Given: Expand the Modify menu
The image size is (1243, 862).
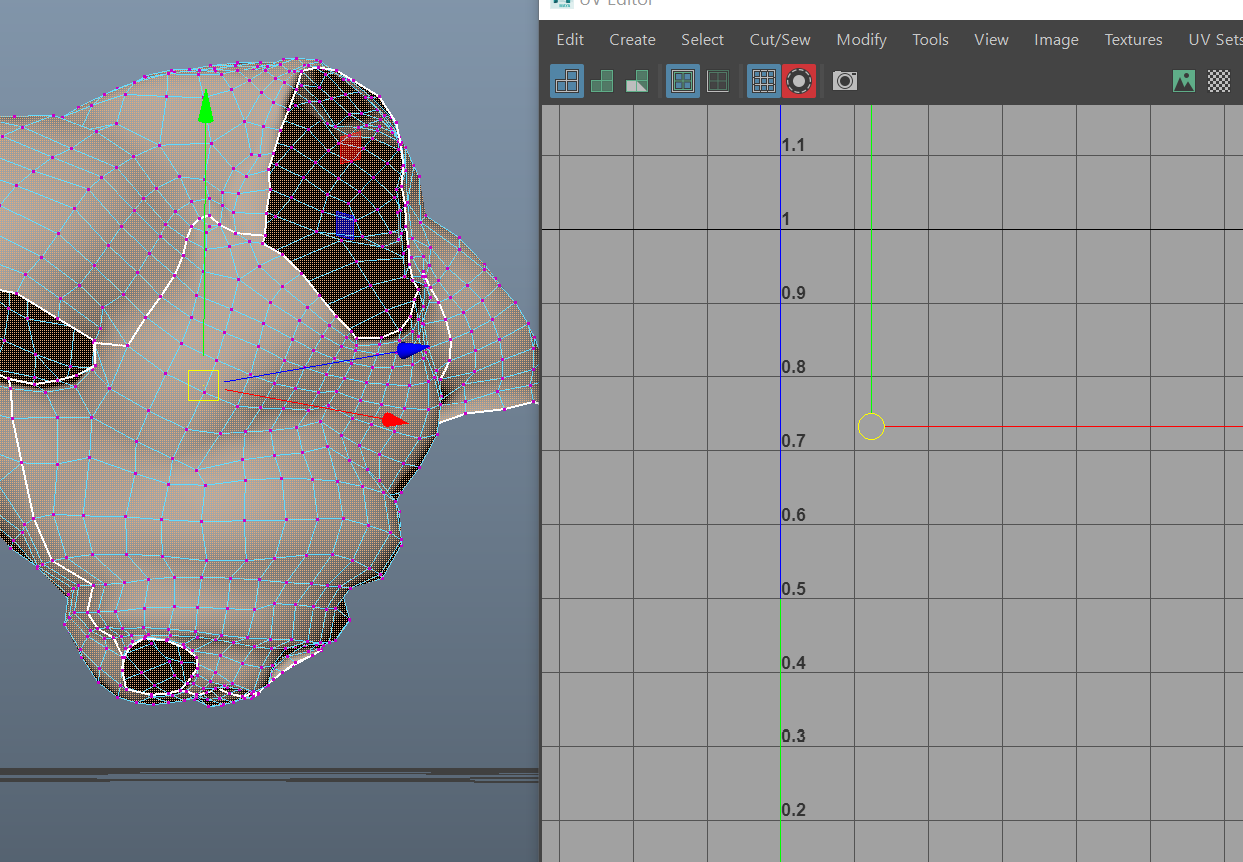Looking at the screenshot, I should (x=861, y=40).
